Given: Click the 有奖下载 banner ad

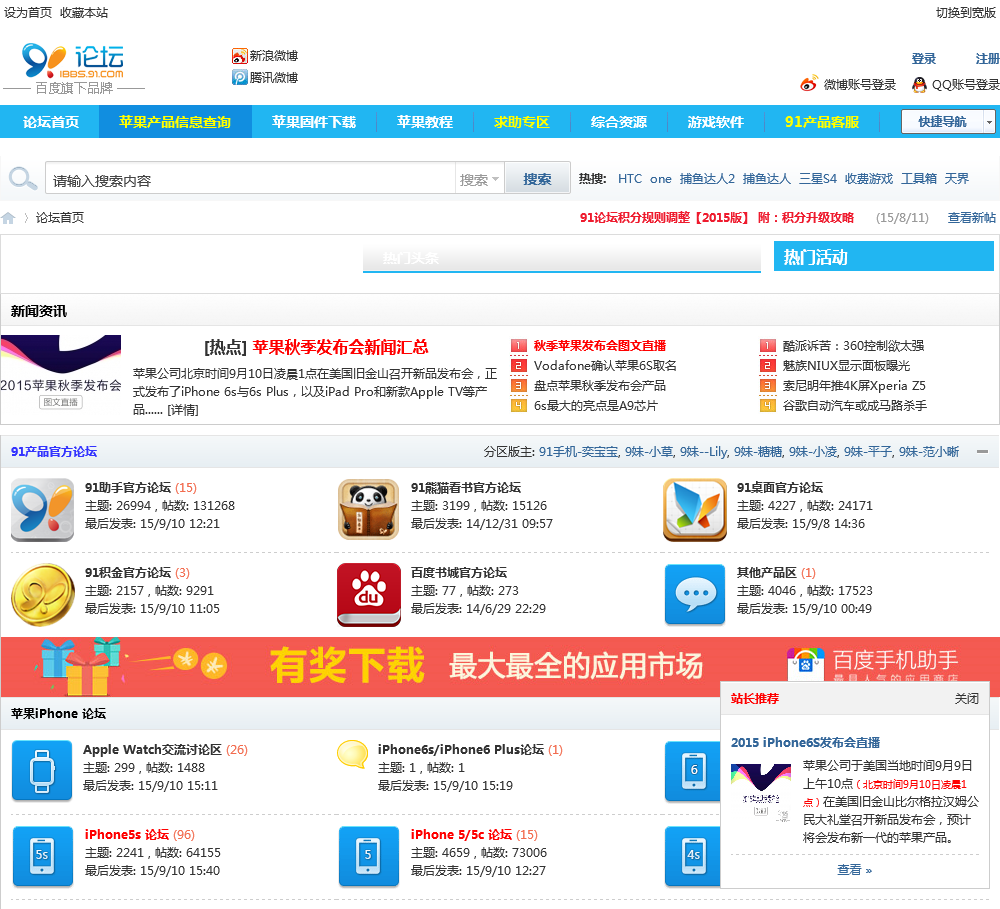Looking at the screenshot, I should [x=500, y=666].
